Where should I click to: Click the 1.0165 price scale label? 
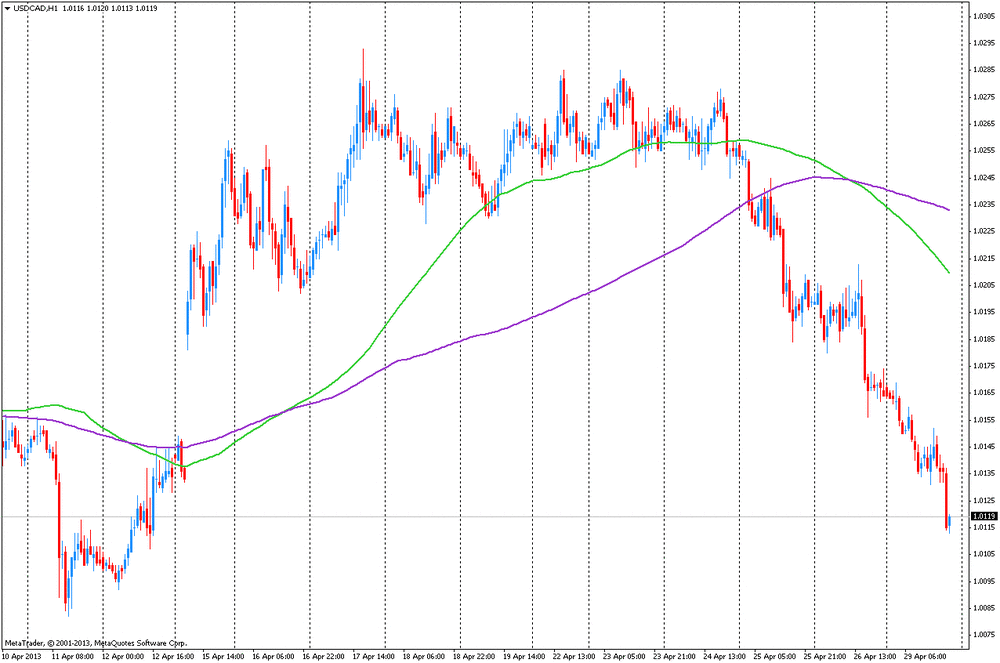point(985,393)
